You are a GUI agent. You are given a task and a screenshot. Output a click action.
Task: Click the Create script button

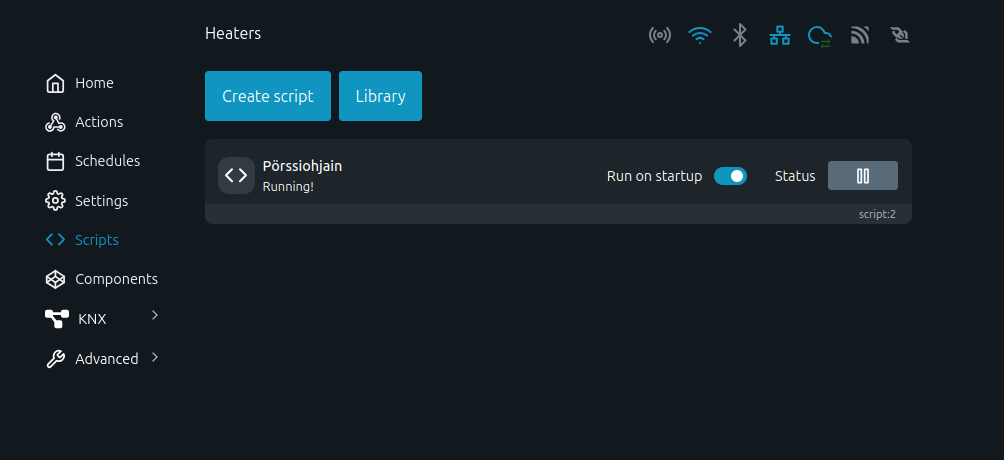268,96
